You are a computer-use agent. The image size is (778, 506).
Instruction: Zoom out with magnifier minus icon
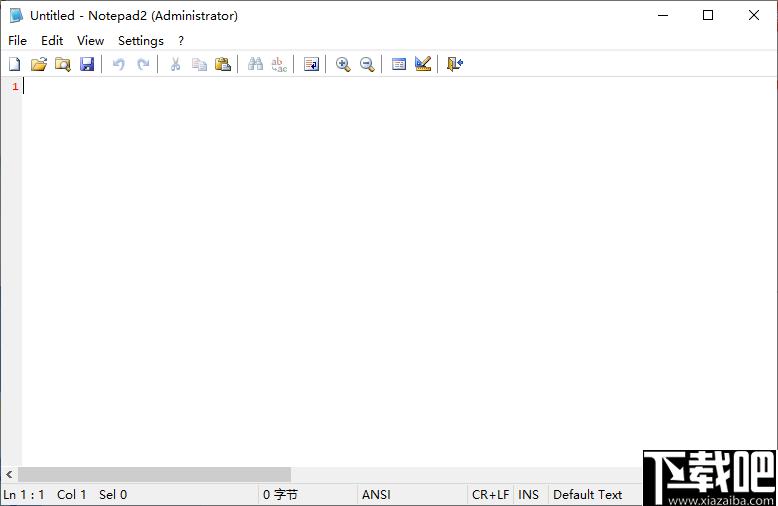(x=367, y=64)
